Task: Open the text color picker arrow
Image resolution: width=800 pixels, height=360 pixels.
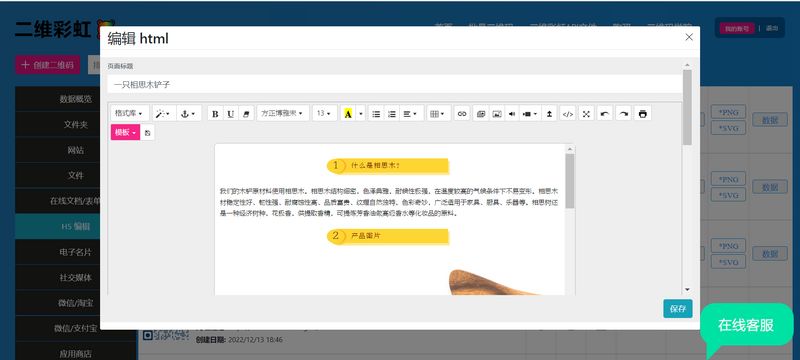Action: [x=361, y=114]
